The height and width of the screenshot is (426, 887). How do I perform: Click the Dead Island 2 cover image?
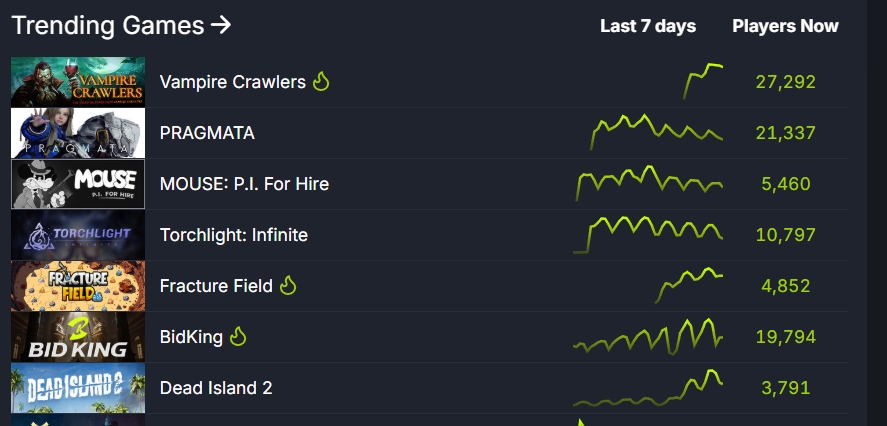pos(78,388)
